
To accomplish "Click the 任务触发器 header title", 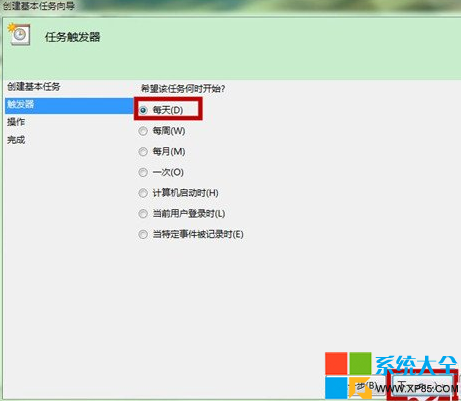I will point(72,37).
